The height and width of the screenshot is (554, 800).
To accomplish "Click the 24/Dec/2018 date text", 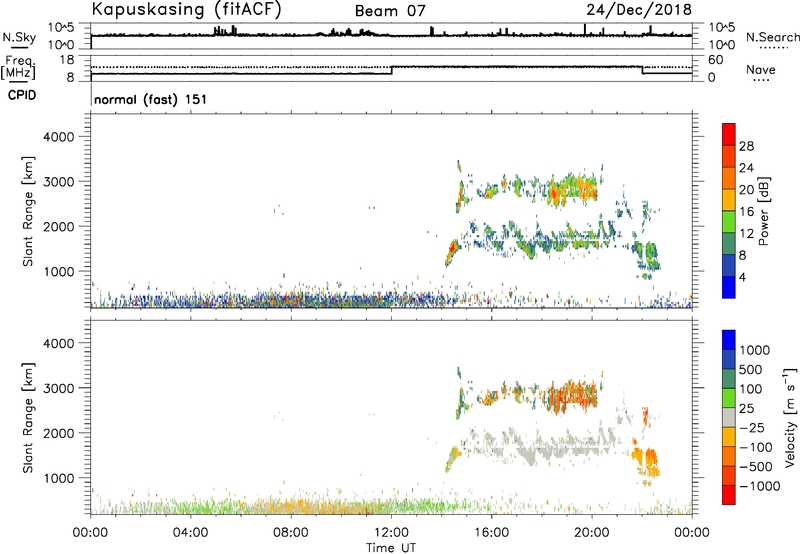I will [x=639, y=10].
